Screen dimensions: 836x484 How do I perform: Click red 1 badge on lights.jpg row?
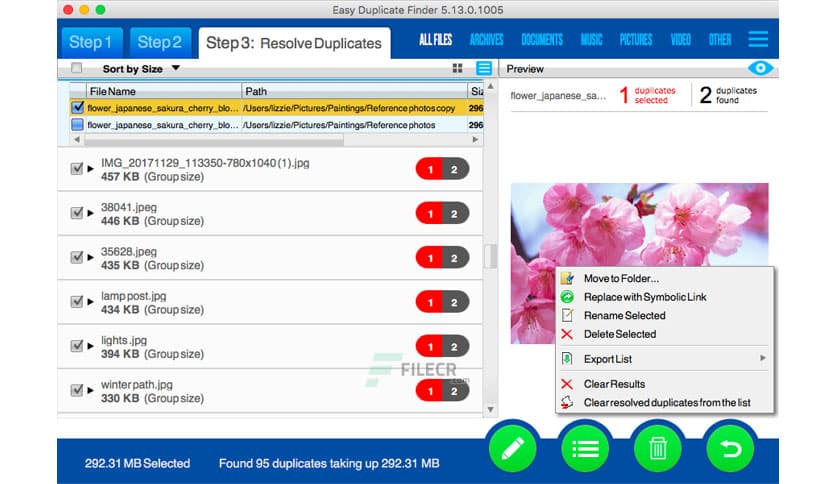(430, 346)
